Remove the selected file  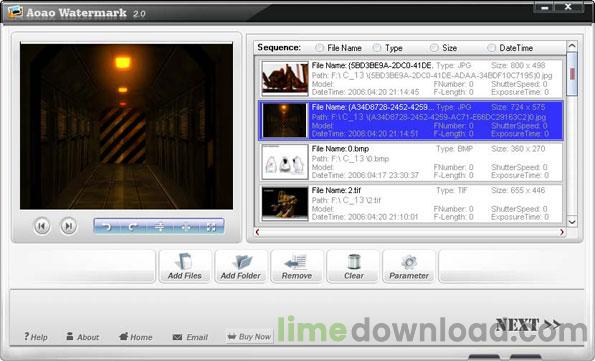(x=297, y=267)
